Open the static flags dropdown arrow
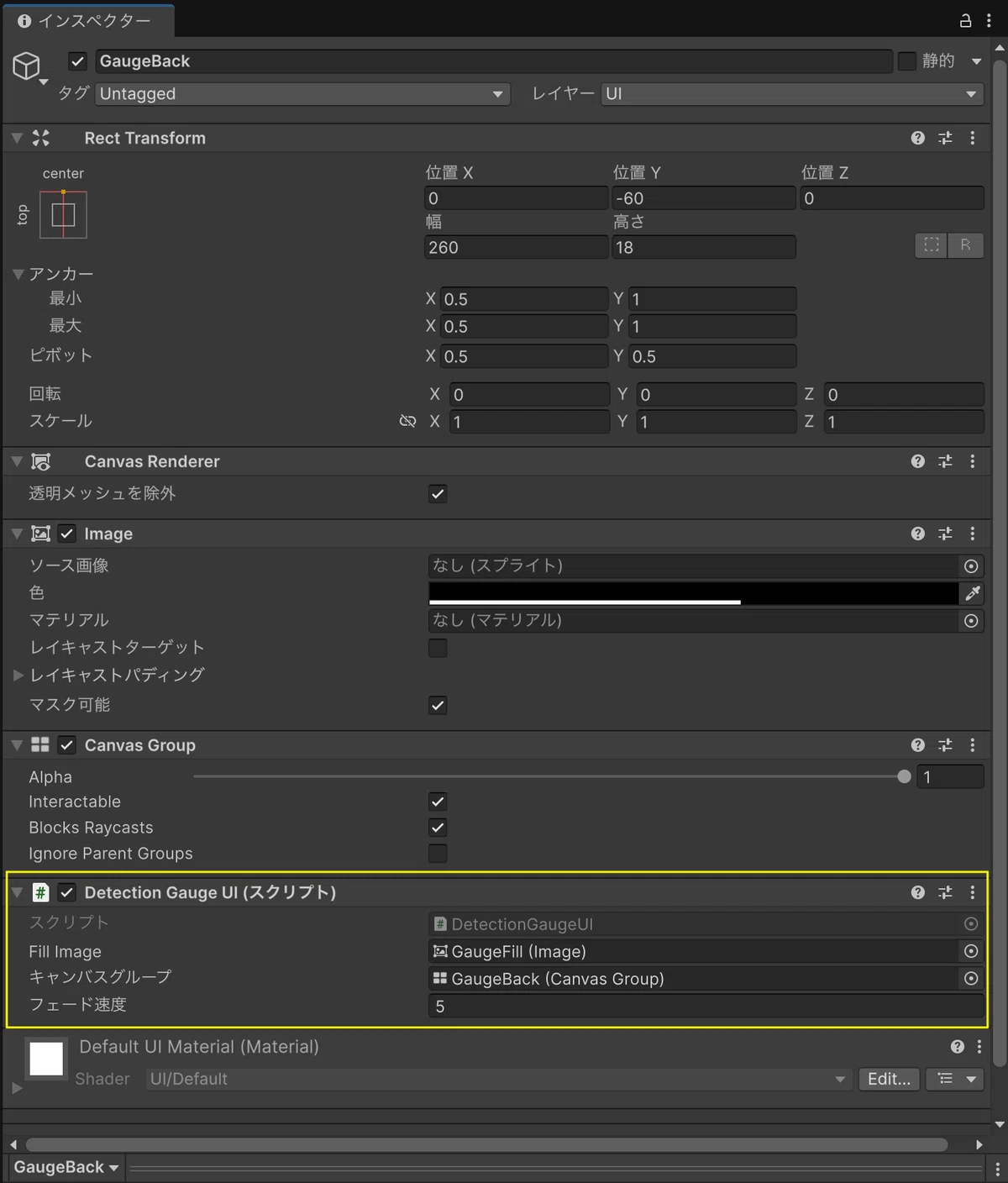The image size is (1008, 1183). (x=976, y=61)
